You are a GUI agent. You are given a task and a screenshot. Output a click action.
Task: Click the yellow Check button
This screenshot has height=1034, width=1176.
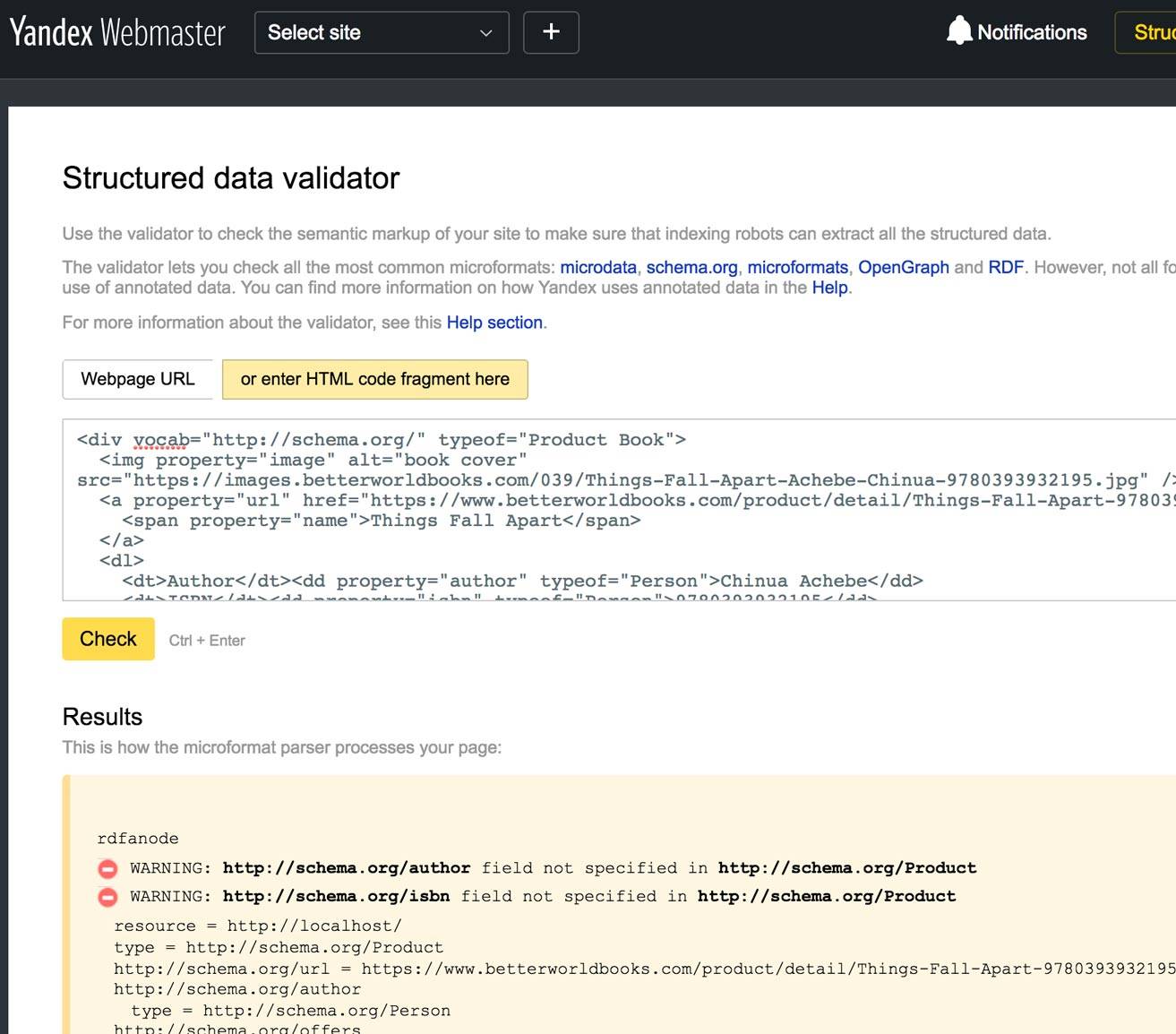tap(108, 639)
